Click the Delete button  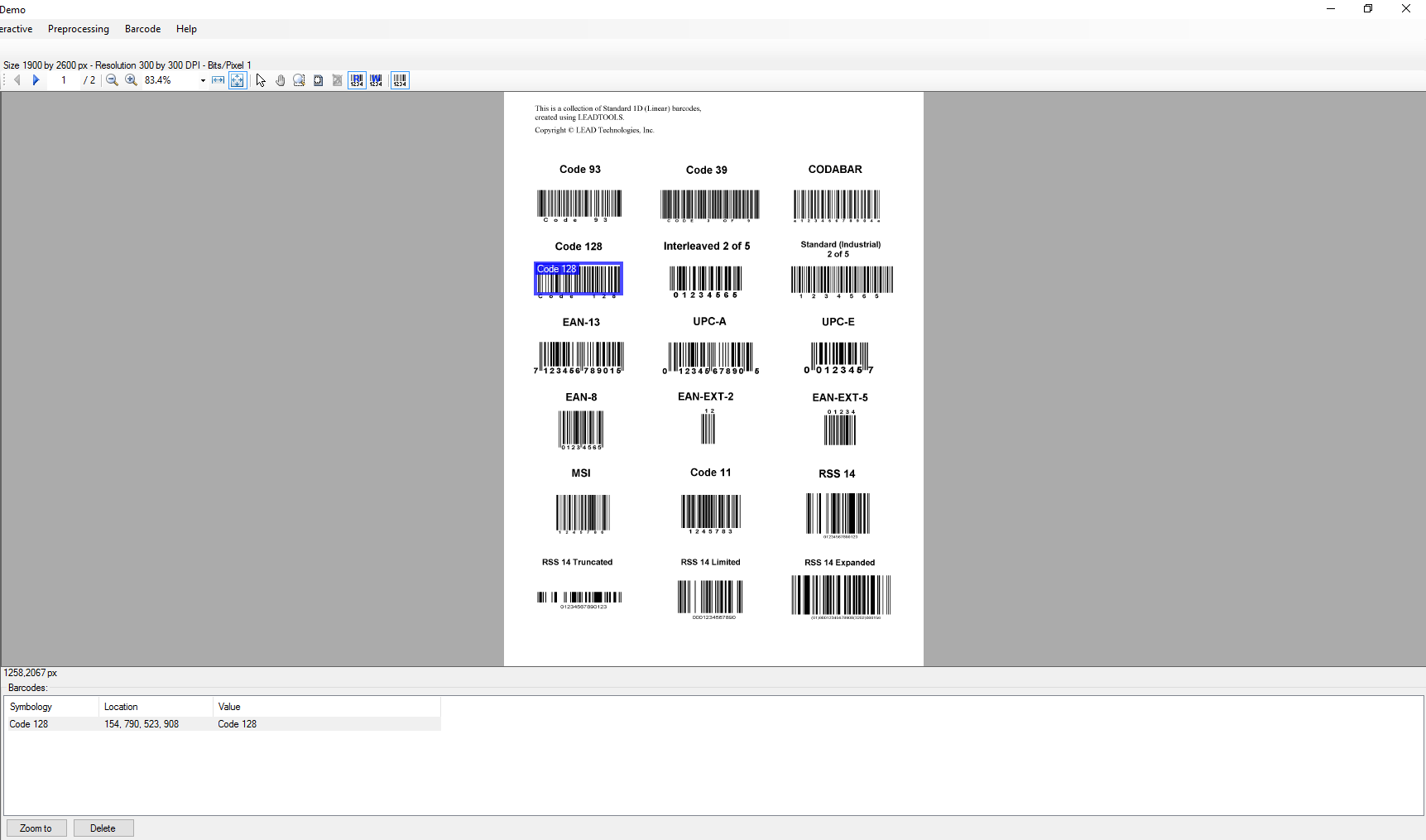[103, 828]
